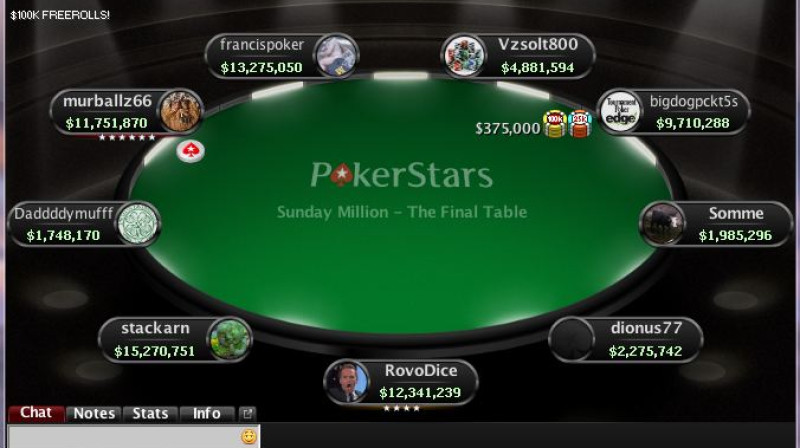Click the $375,000 bet chip stack

click(567, 124)
